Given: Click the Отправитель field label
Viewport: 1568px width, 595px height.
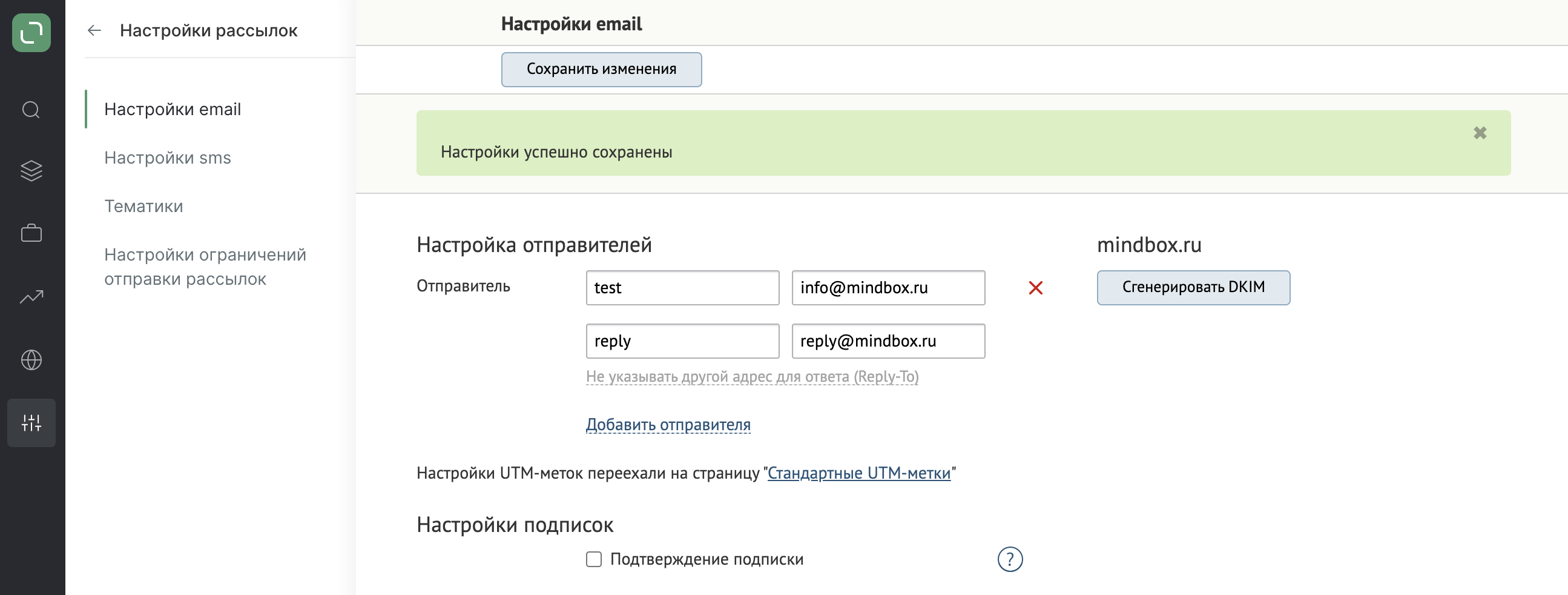Looking at the screenshot, I should tap(463, 286).
